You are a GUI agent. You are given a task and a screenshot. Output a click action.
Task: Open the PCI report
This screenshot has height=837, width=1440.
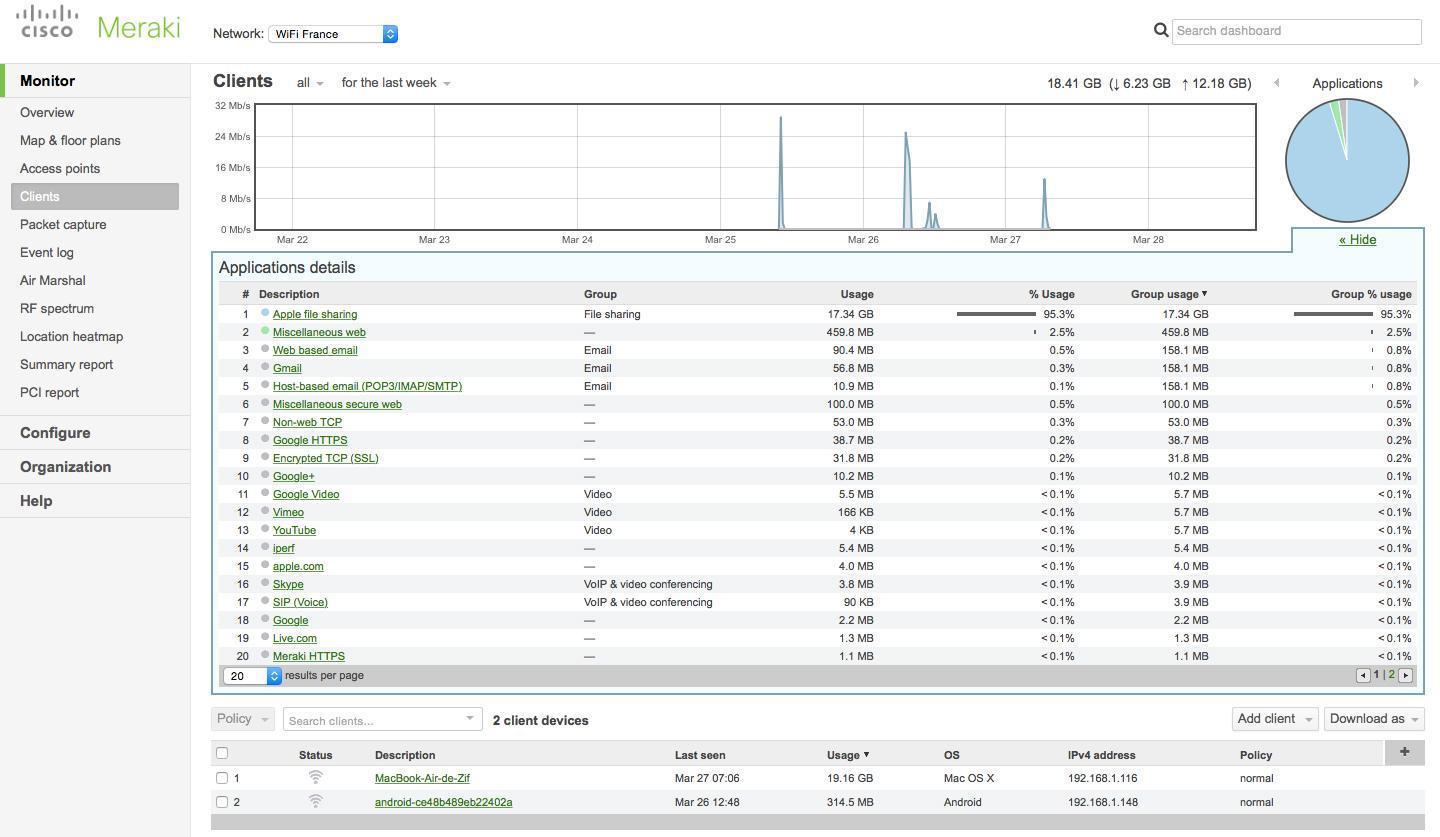(x=49, y=393)
